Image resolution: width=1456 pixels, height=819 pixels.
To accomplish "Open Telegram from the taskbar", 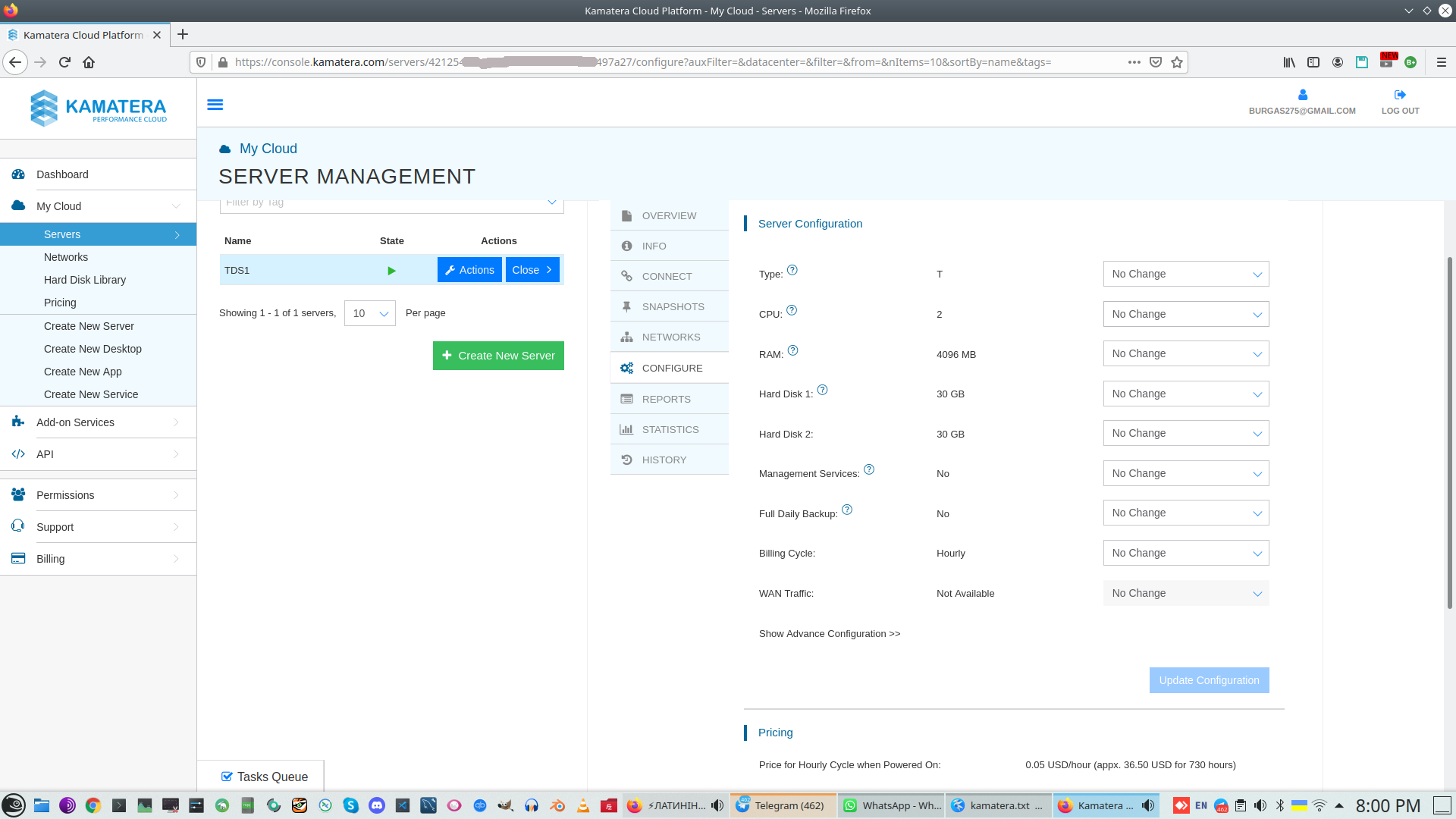I will [783, 805].
